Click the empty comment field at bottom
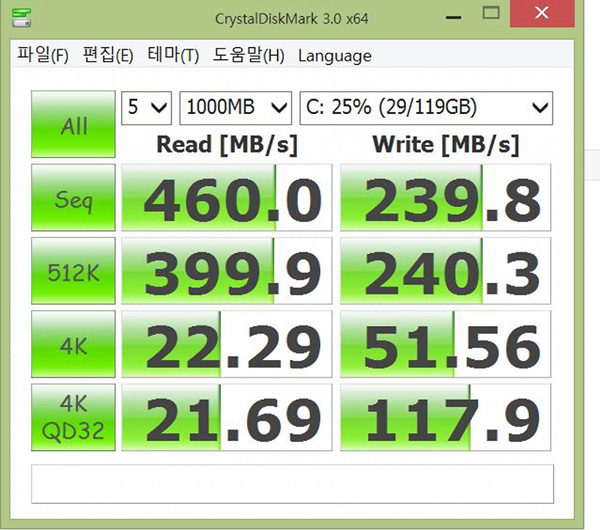 tap(292, 484)
